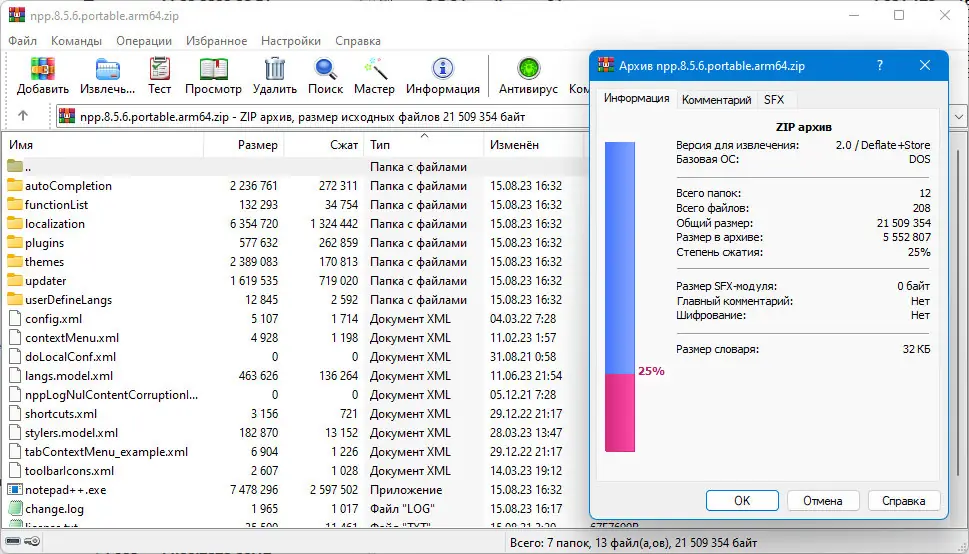Sort by the Тип column header
The image size is (969, 554).
[423, 145]
